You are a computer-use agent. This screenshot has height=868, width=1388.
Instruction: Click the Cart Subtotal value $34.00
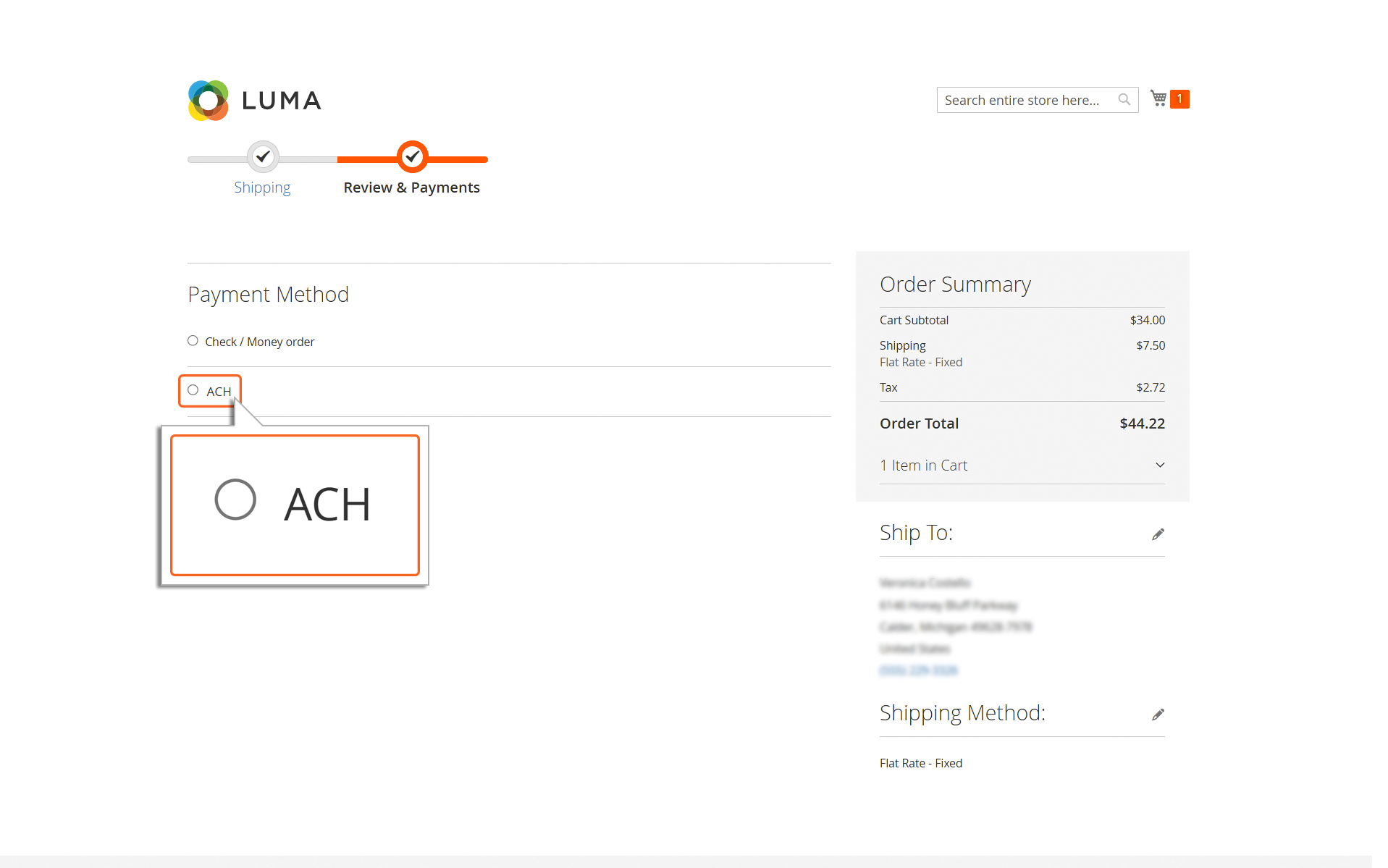click(x=1148, y=320)
